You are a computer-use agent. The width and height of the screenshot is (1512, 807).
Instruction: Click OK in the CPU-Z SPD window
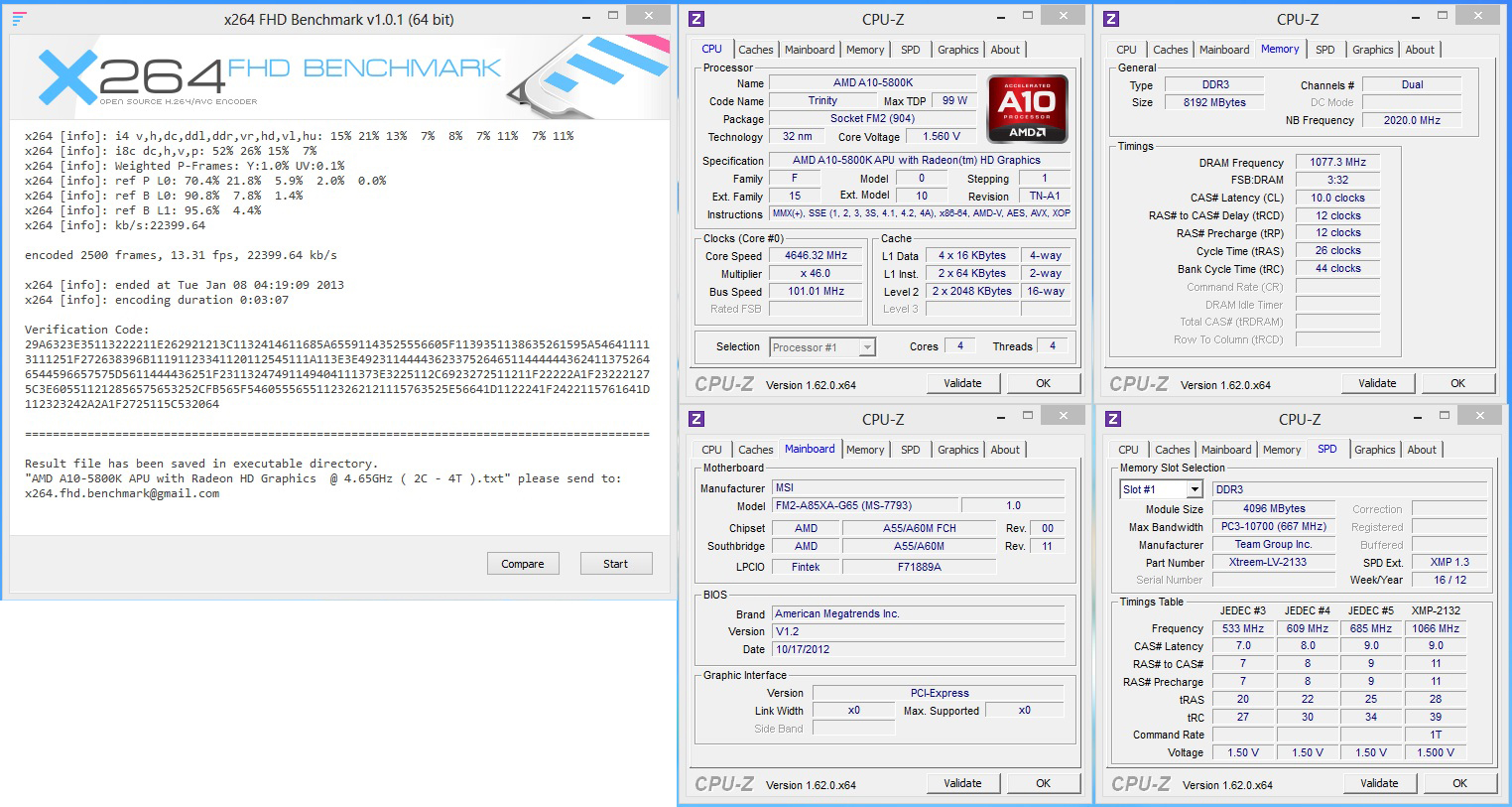(1460, 783)
